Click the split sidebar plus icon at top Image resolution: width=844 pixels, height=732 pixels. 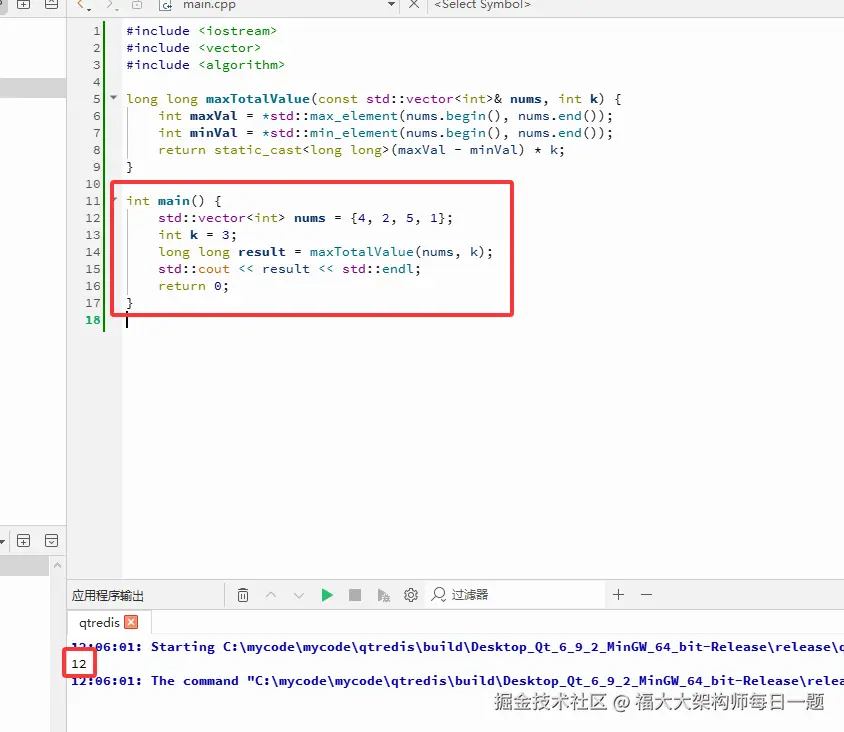tap(23, 4)
